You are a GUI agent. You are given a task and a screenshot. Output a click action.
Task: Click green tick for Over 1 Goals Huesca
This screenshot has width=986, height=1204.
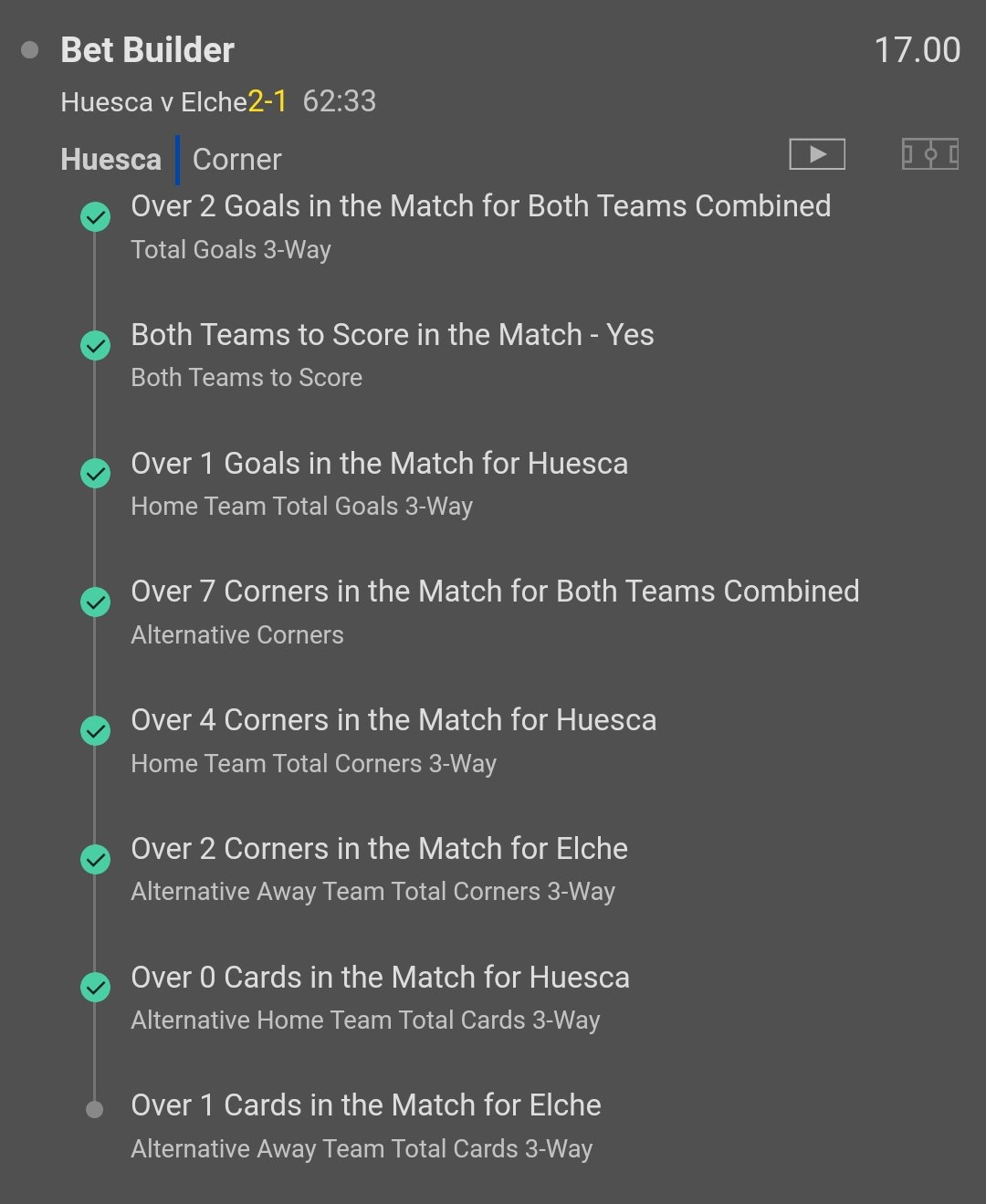[x=95, y=474]
